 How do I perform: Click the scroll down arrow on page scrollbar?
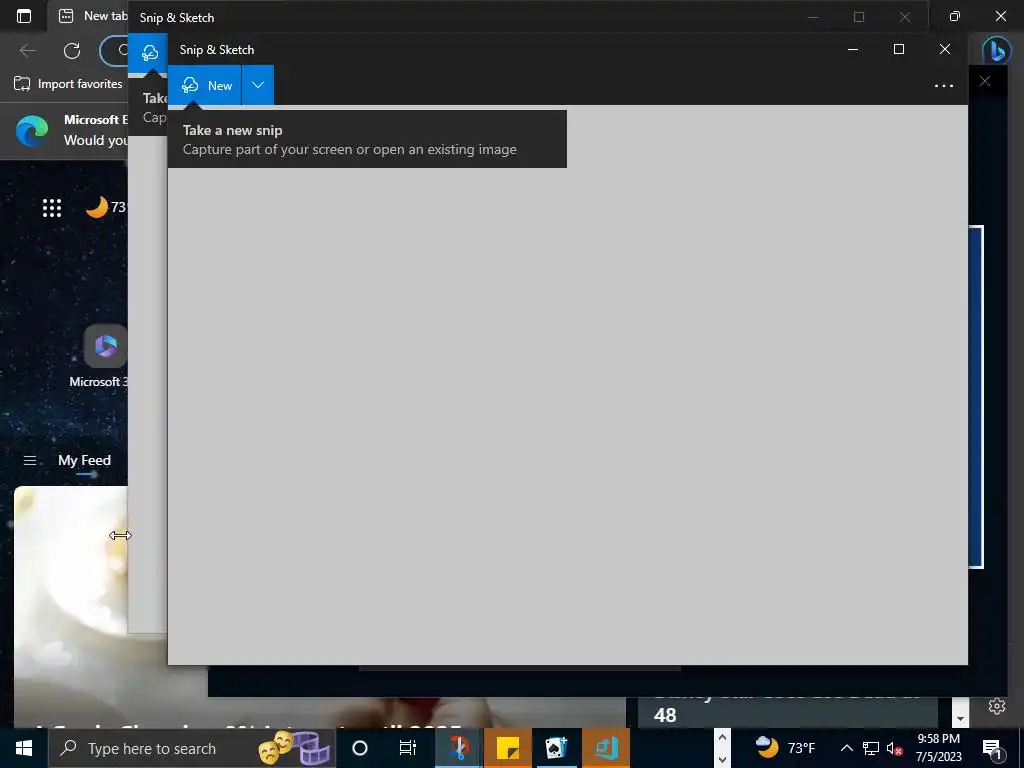960,718
